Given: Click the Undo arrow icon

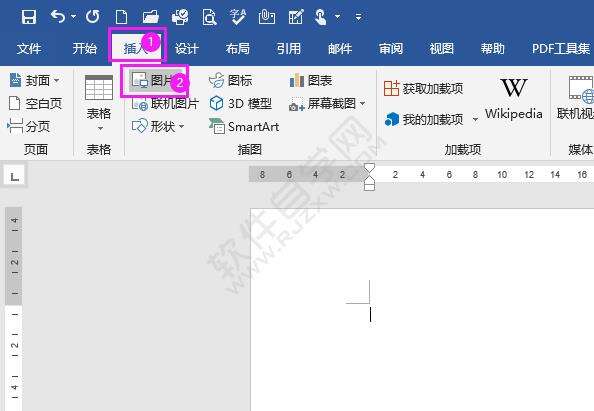Looking at the screenshot, I should point(58,17).
